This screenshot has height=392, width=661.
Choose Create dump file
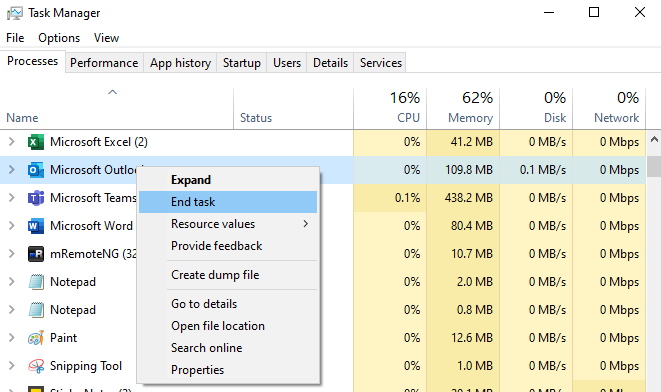pos(228,275)
